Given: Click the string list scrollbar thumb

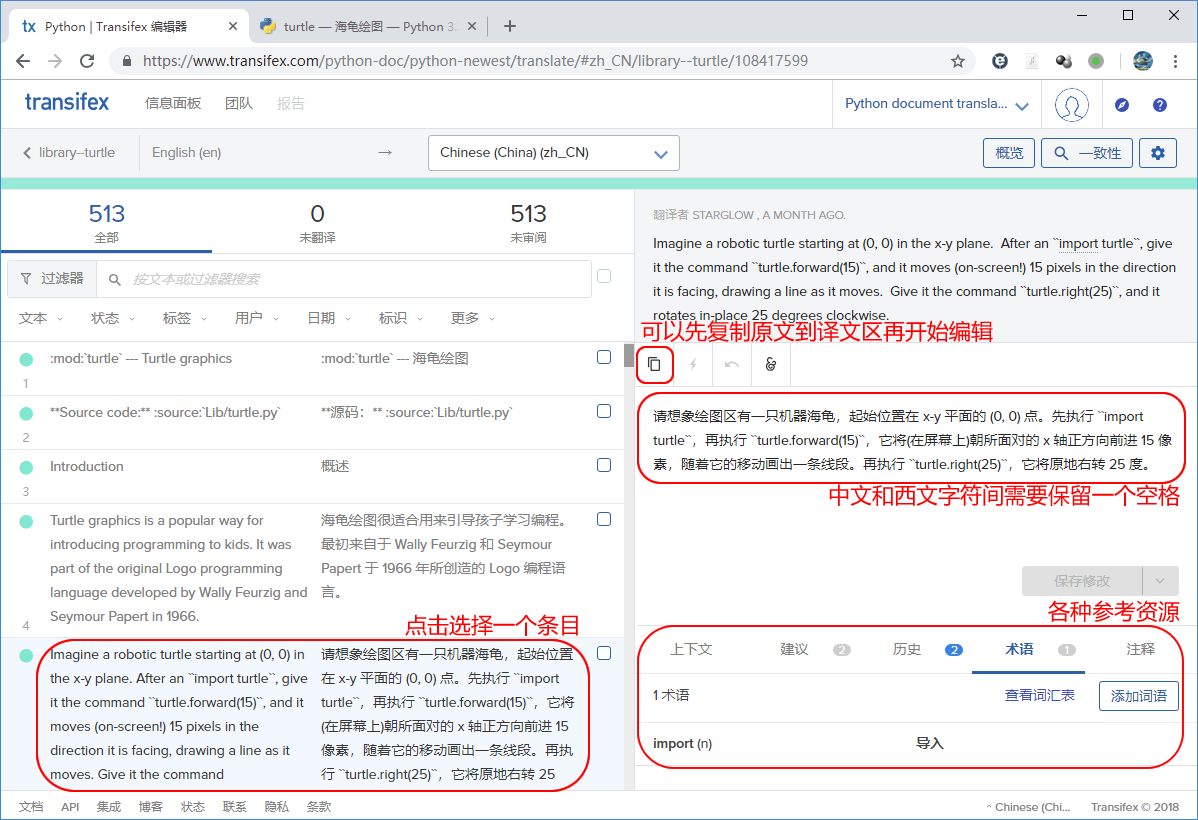Looking at the screenshot, I should [629, 355].
